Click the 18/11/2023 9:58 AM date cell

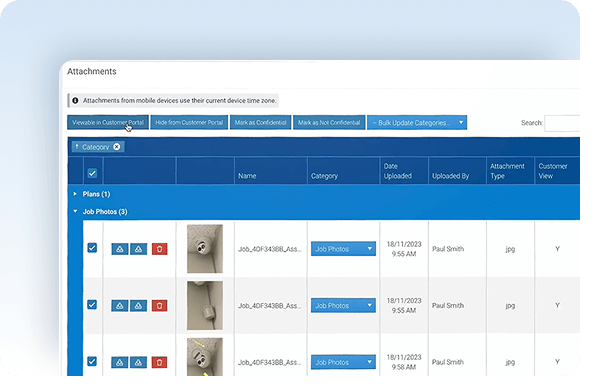click(404, 362)
